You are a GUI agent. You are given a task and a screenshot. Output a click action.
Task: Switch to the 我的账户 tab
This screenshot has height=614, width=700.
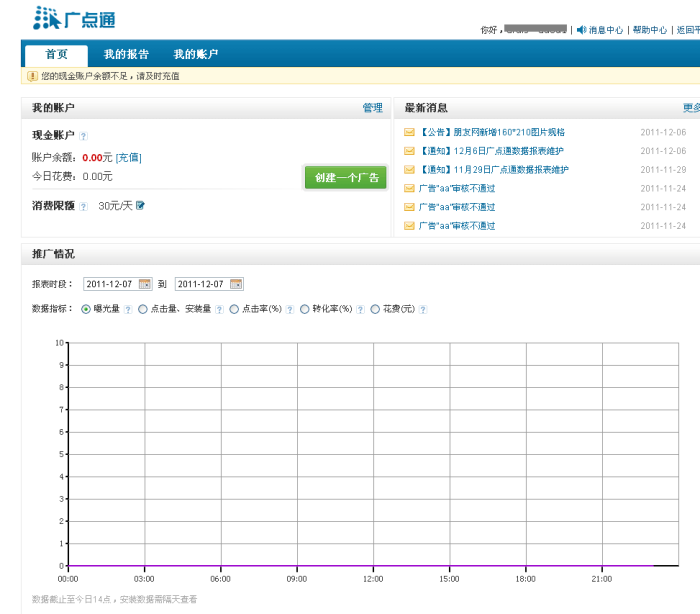pyautogui.click(x=195, y=55)
